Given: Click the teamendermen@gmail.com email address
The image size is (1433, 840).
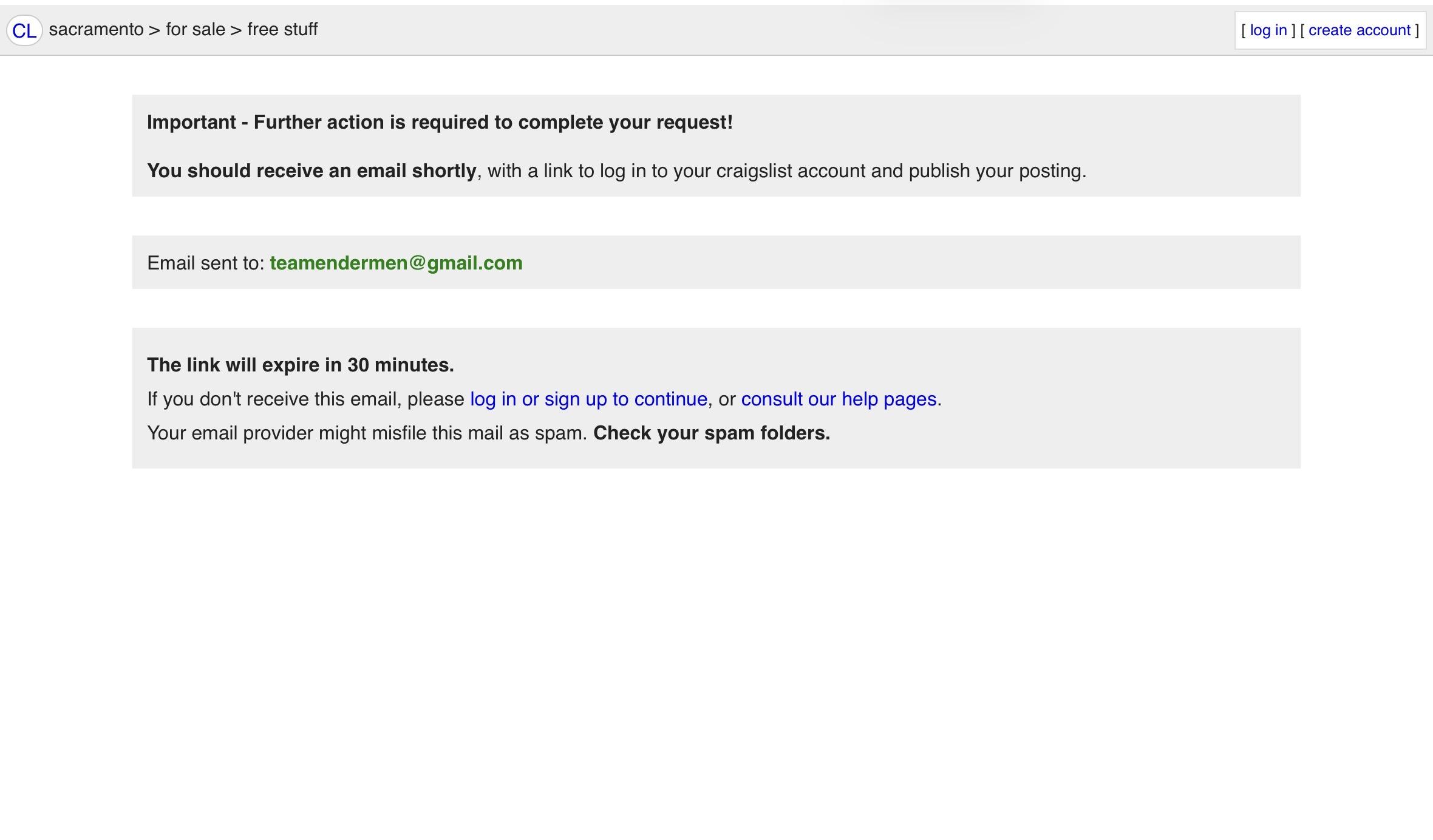Looking at the screenshot, I should coord(396,263).
